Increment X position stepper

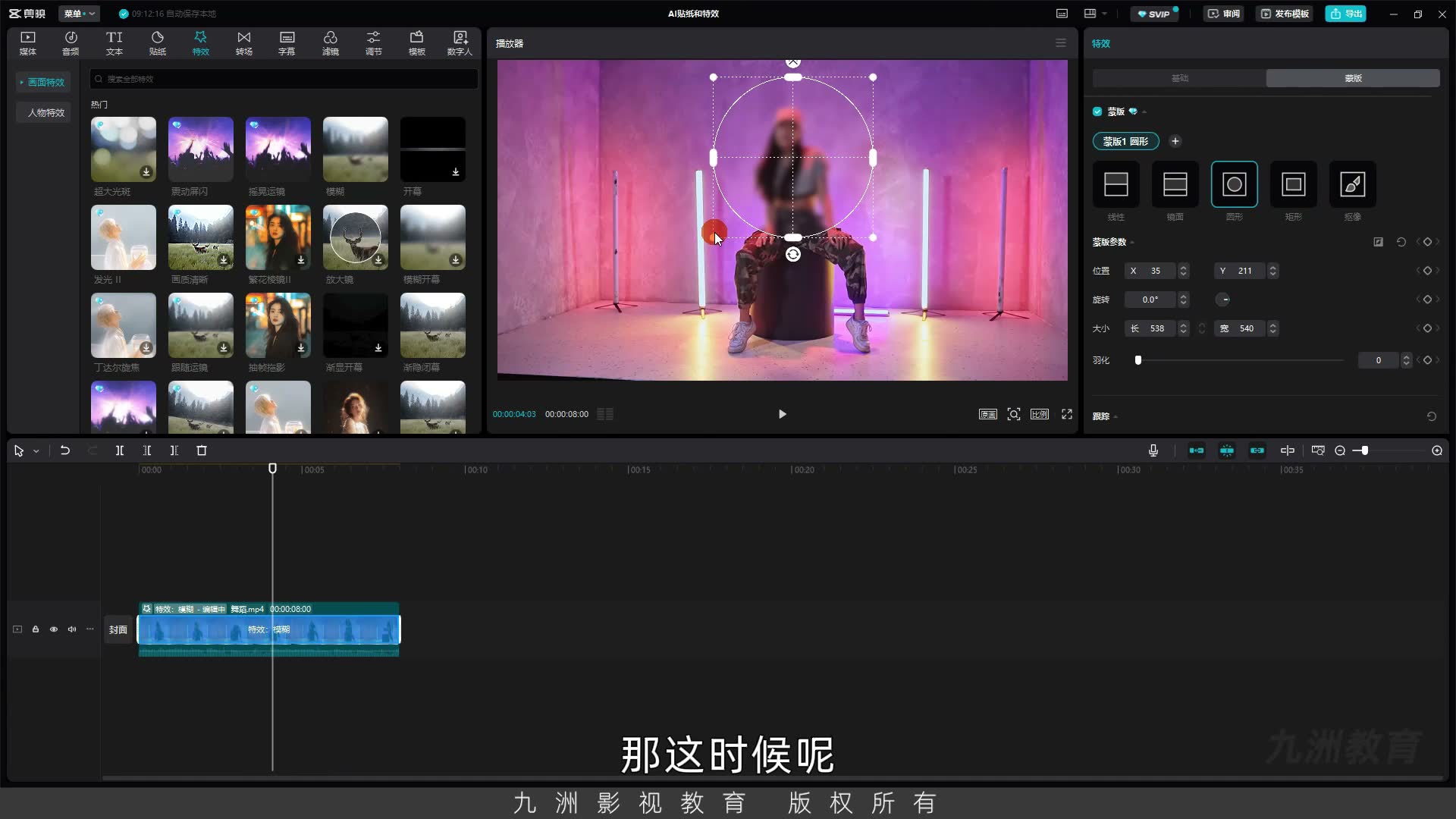coord(1183,267)
